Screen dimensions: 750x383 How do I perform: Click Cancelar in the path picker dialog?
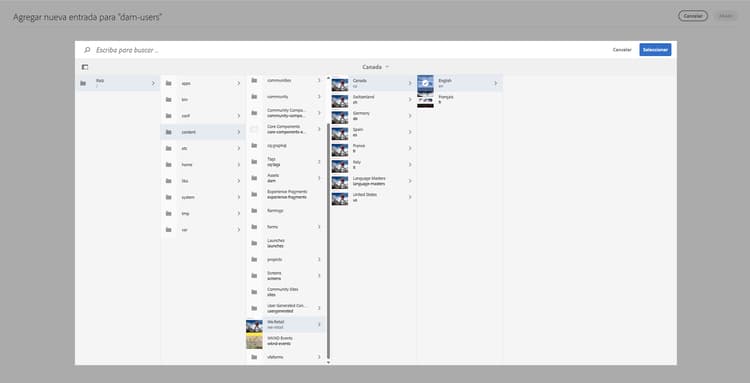(622, 50)
